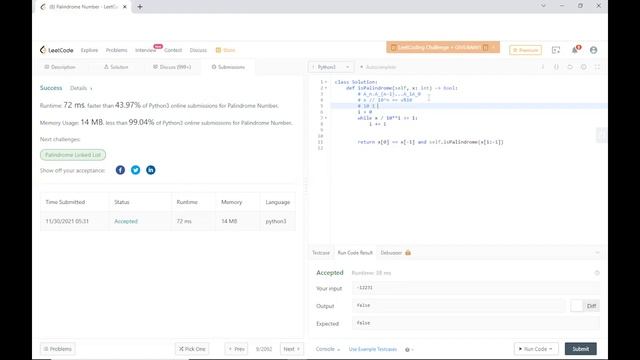
Task: Click the Premium button
Action: click(x=526, y=50)
